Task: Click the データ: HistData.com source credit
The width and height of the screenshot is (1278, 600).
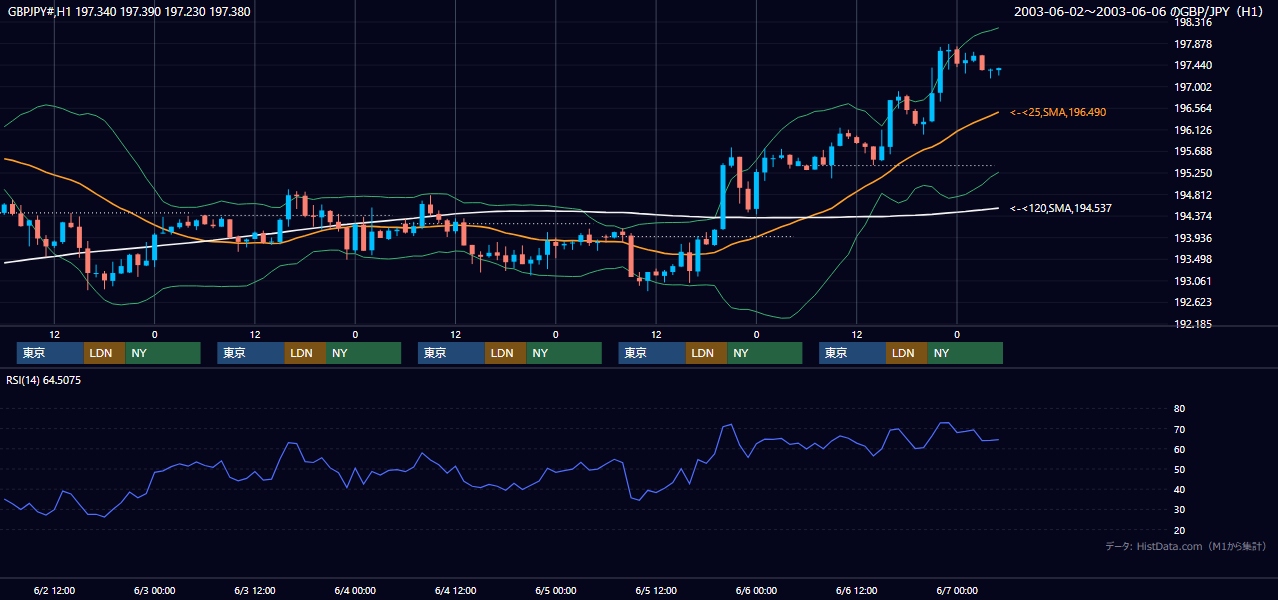Action: 1186,547
